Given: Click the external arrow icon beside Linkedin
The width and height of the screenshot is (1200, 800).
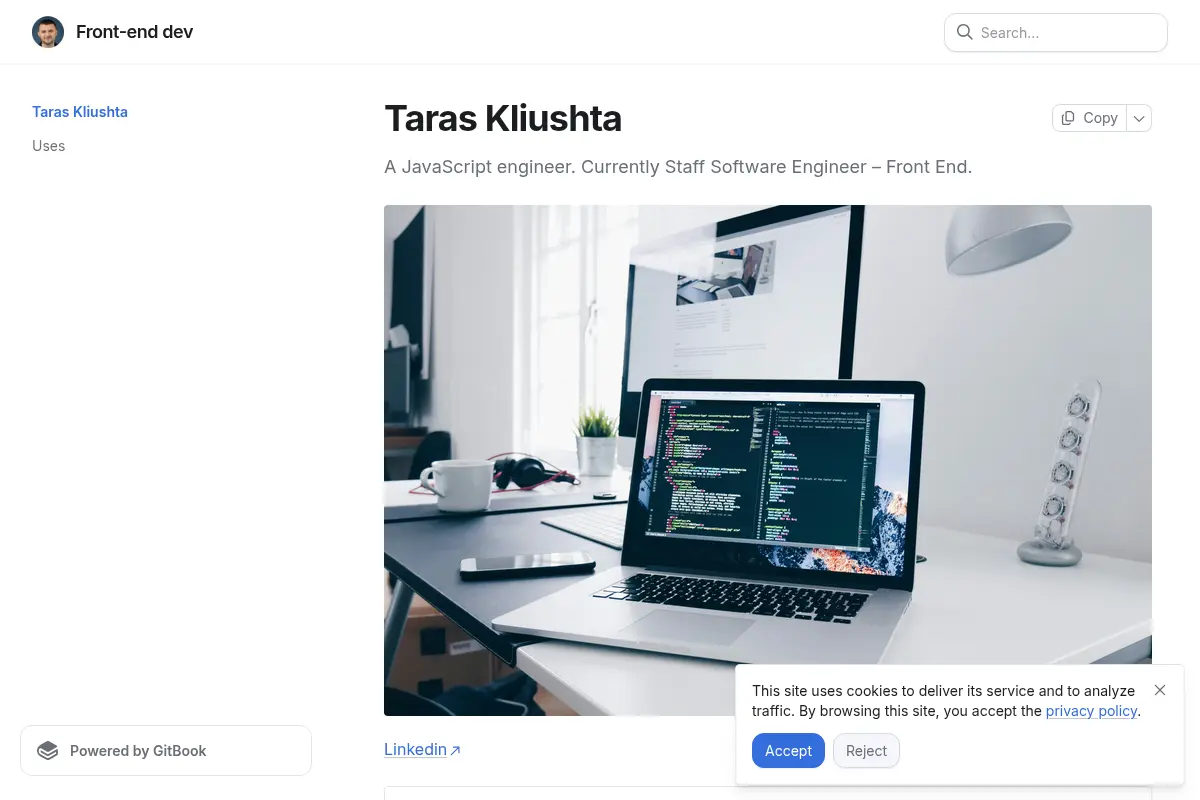Looking at the screenshot, I should [x=456, y=750].
